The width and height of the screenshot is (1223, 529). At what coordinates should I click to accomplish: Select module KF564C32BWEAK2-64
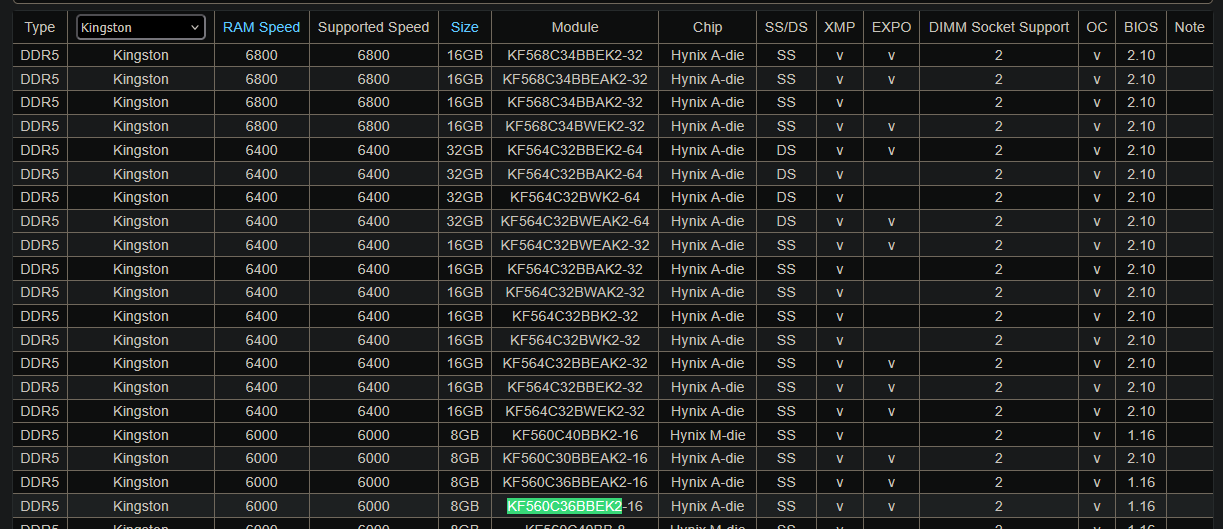click(575, 221)
